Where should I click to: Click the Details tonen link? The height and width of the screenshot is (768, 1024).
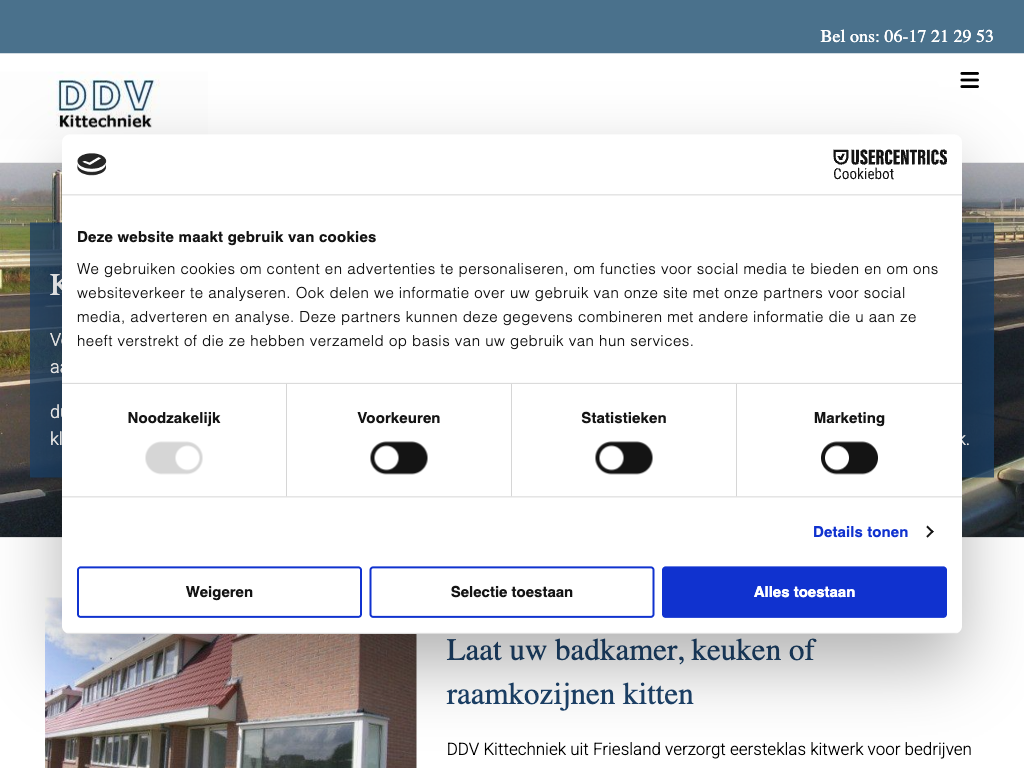[860, 532]
